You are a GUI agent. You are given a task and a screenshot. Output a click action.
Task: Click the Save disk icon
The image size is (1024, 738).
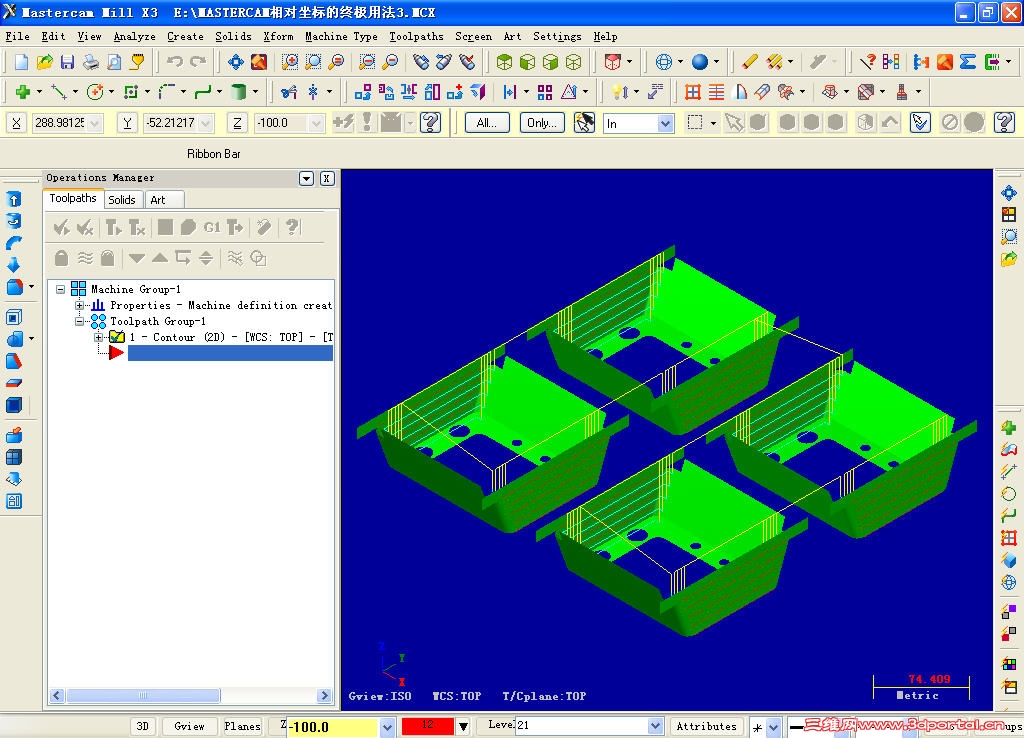click(x=67, y=62)
